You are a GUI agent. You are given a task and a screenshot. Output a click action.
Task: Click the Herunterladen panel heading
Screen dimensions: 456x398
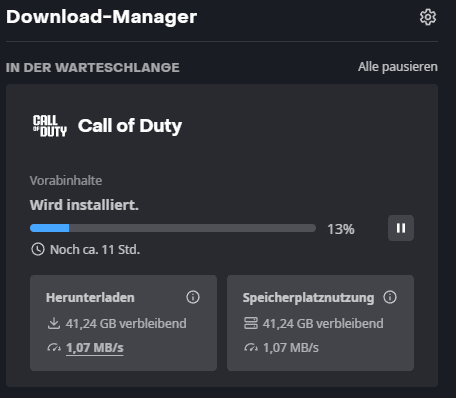coord(90,297)
